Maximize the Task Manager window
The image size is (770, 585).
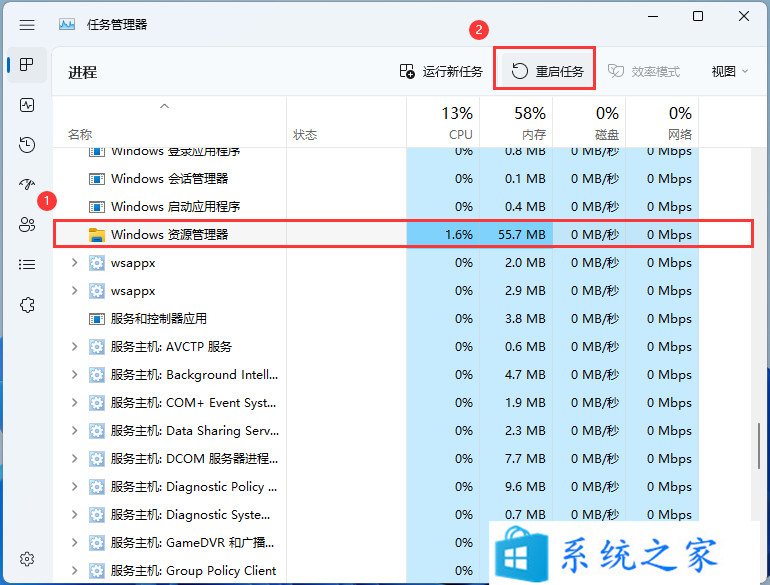click(698, 16)
